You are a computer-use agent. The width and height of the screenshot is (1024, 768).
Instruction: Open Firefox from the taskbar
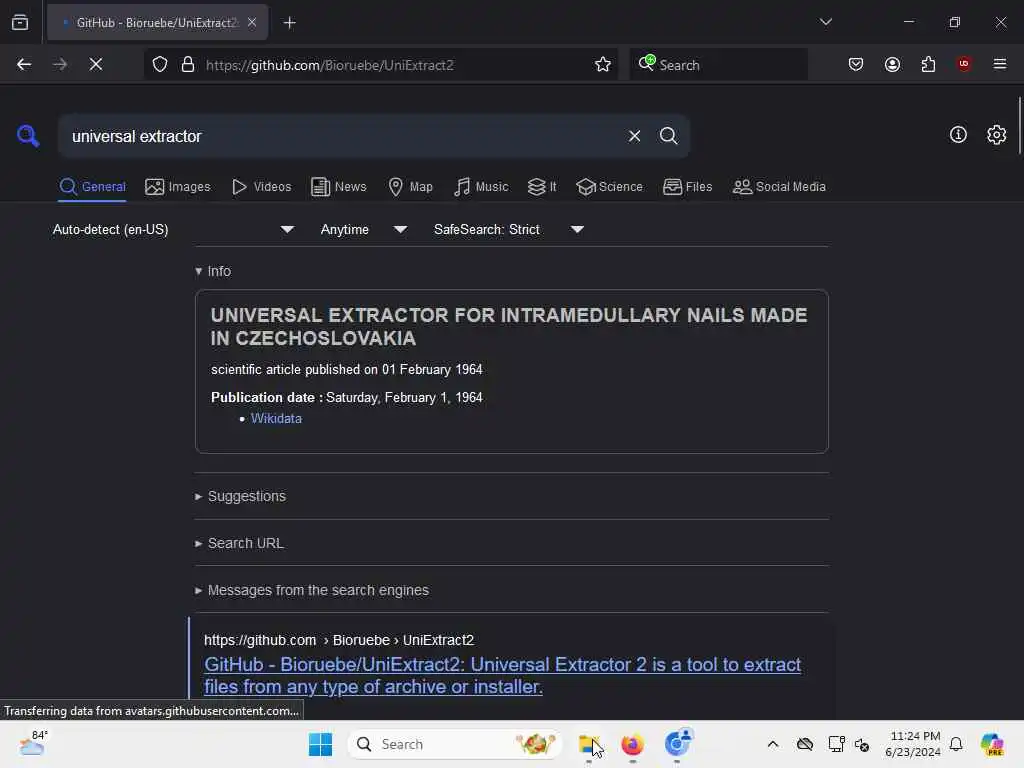click(632, 744)
